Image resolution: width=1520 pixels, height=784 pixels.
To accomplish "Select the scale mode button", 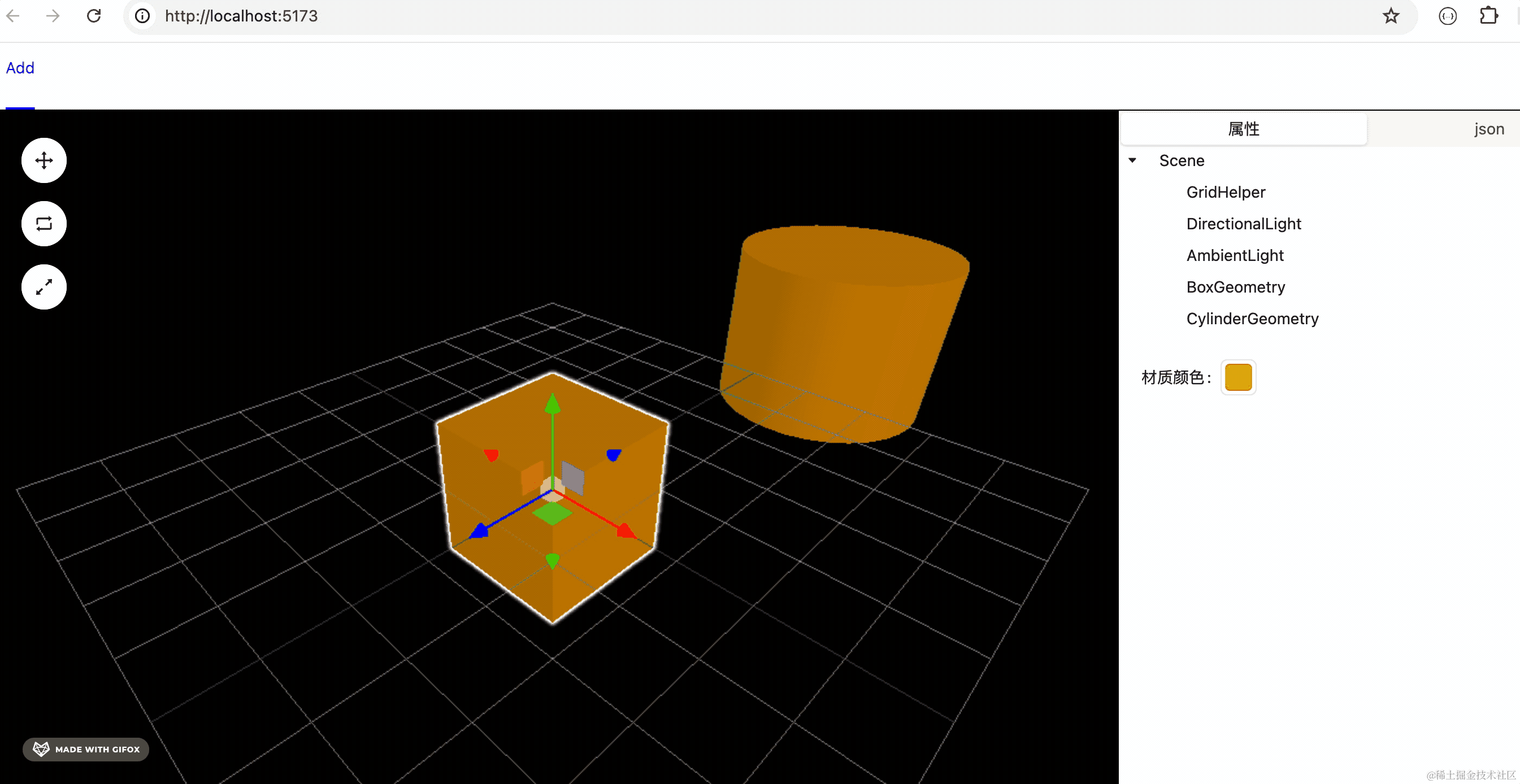I will (x=44, y=287).
